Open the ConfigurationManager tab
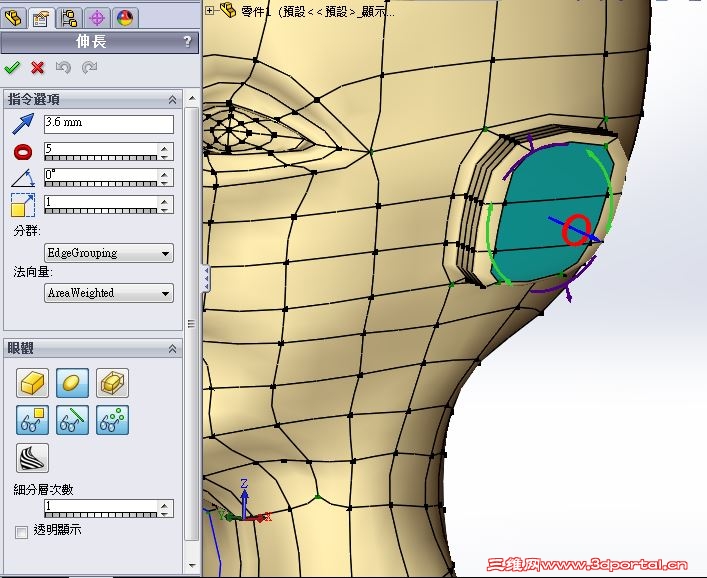The width and height of the screenshot is (707, 578). (69, 18)
